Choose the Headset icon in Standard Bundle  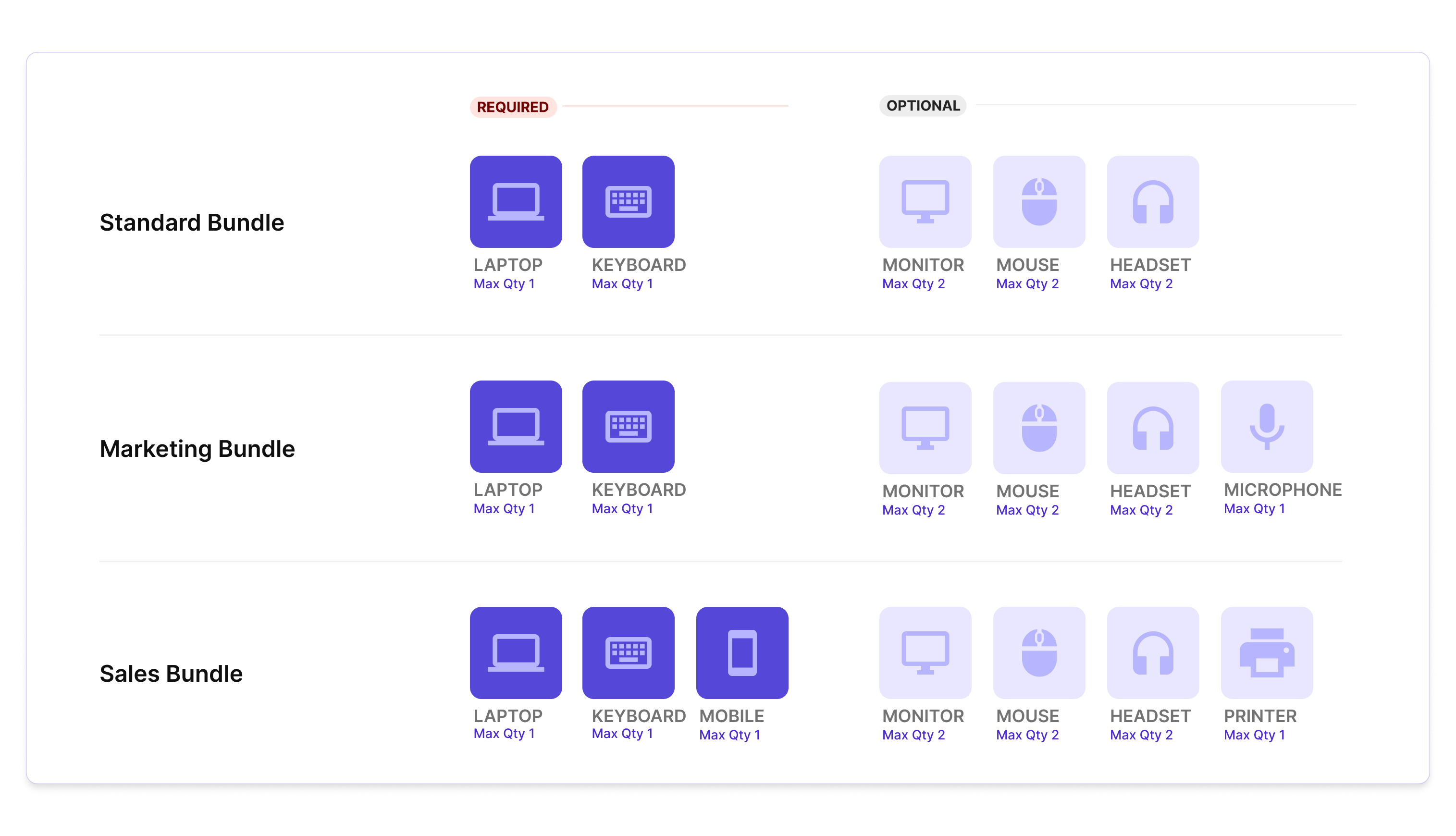pos(1153,201)
